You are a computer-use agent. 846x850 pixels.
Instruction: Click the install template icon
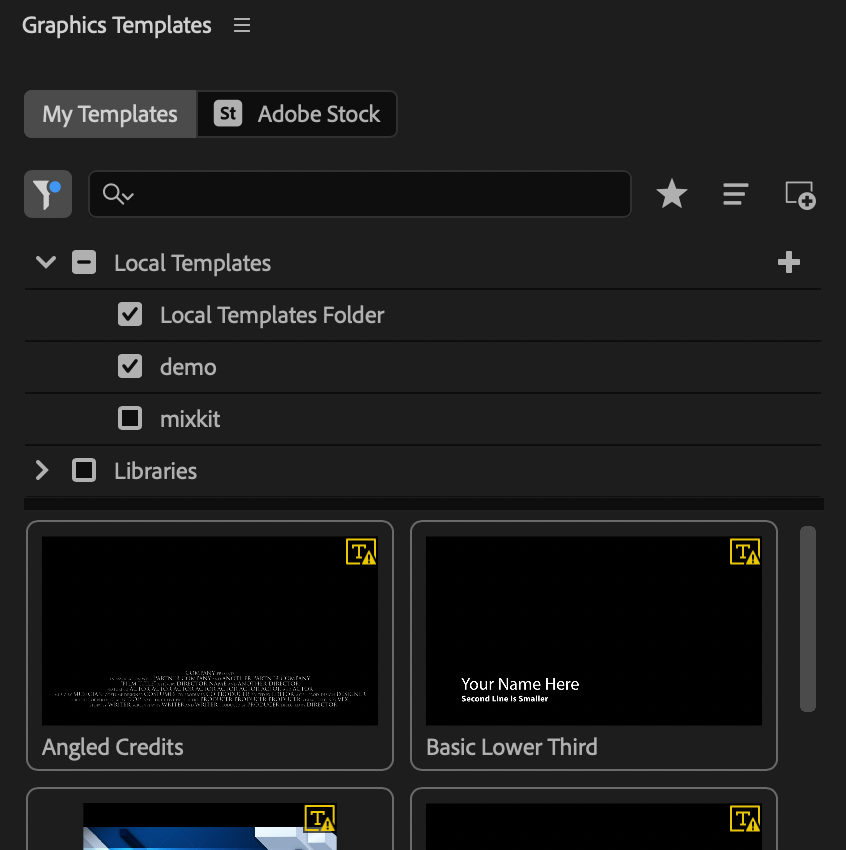[x=799, y=194]
